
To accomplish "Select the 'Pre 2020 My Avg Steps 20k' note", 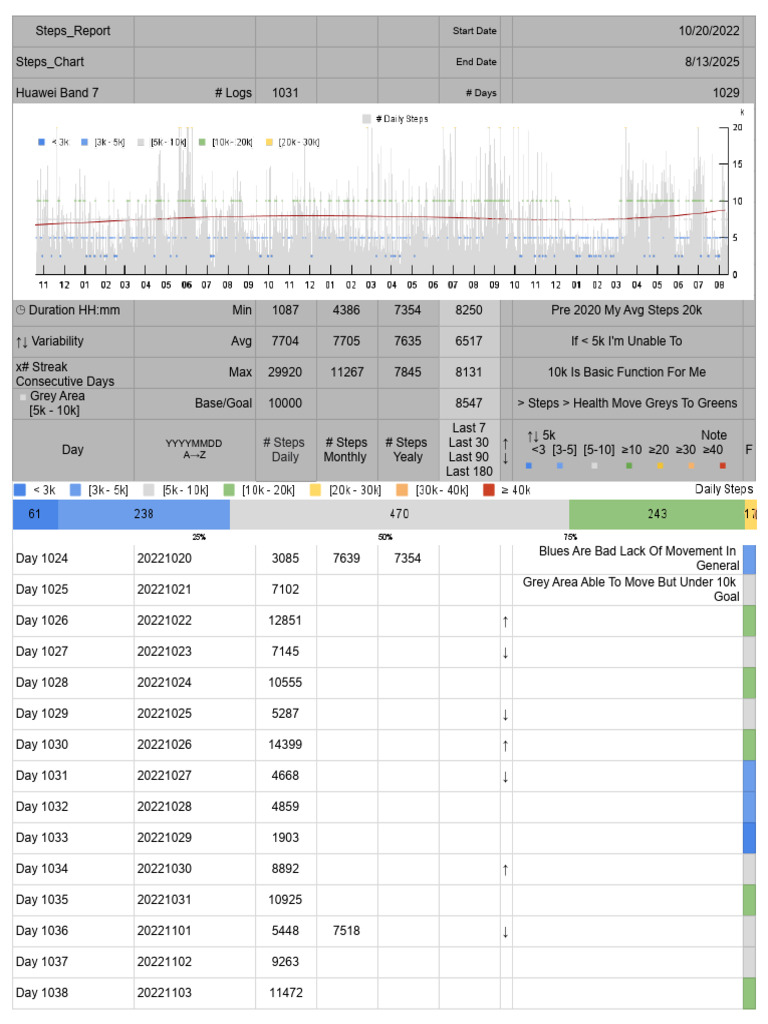I will click(x=627, y=310).
